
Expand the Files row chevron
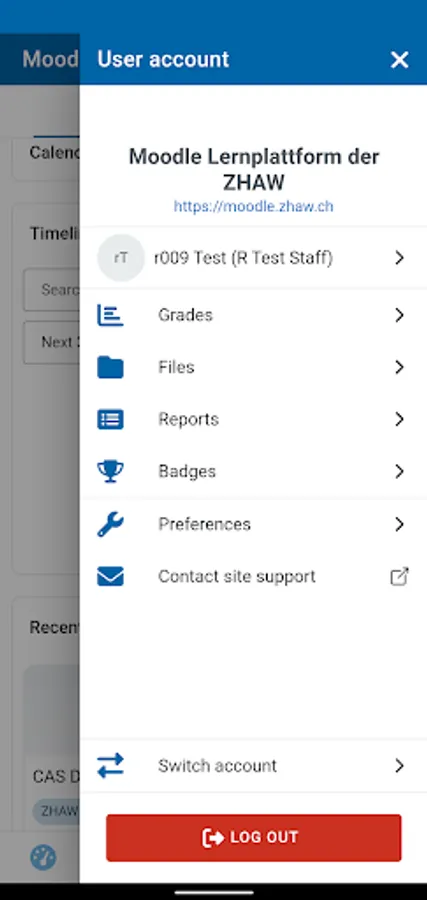(x=399, y=367)
